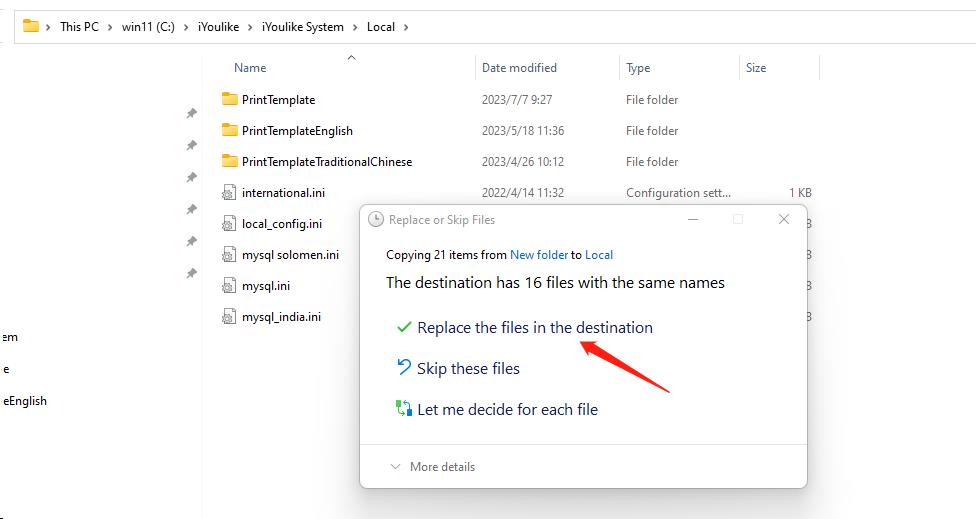Choose Skip these files option
Image resolution: width=976 pixels, height=519 pixels.
pyautogui.click(x=468, y=368)
